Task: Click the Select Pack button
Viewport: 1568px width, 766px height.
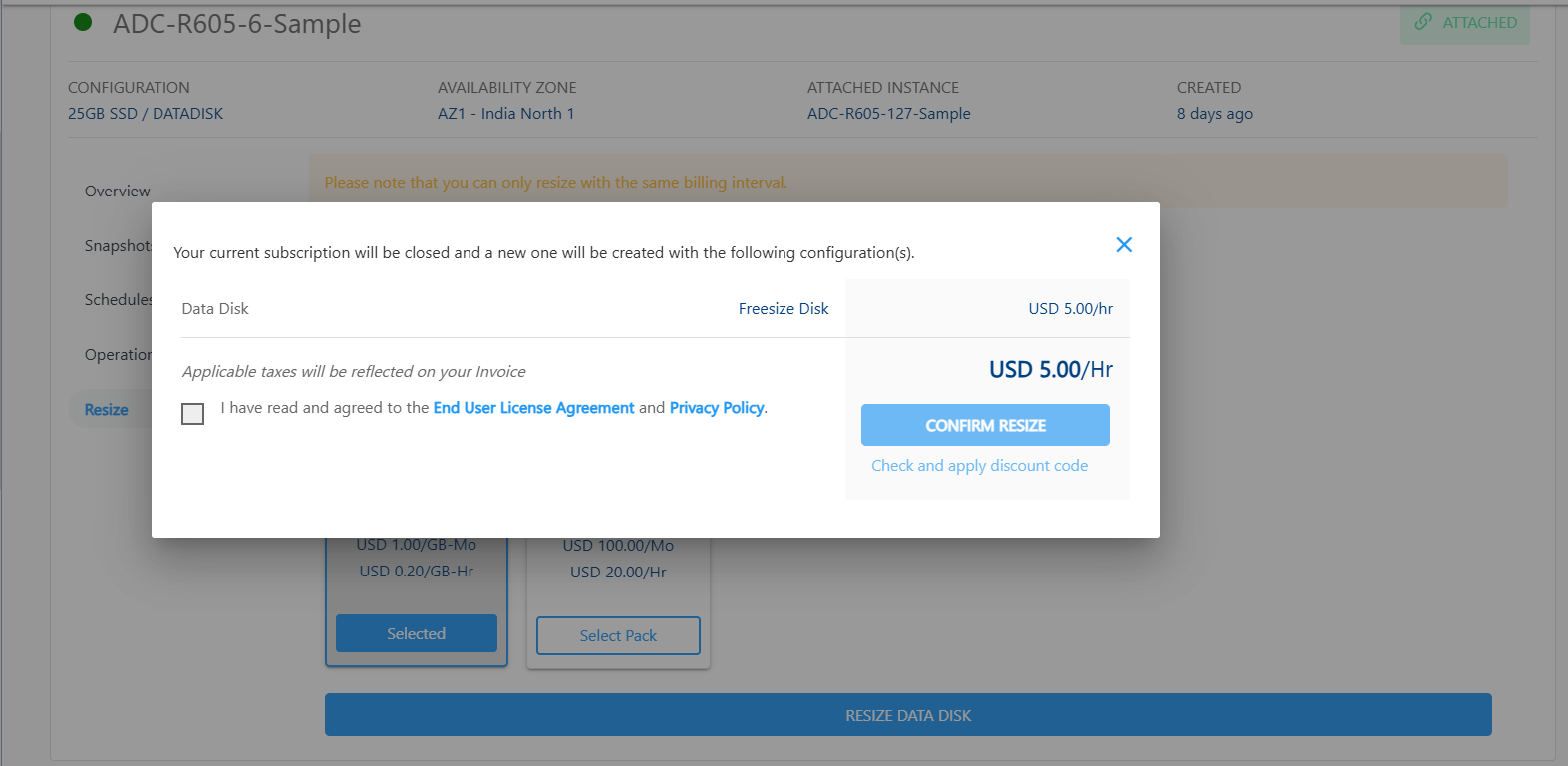Action: [618, 636]
